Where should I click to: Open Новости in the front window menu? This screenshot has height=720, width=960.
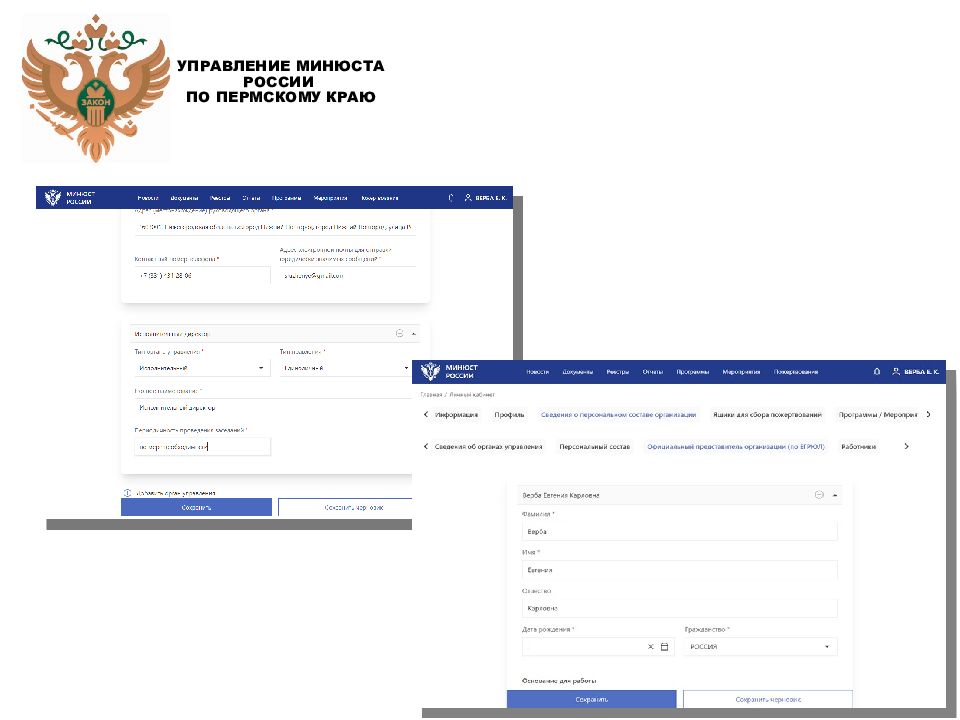click(538, 372)
